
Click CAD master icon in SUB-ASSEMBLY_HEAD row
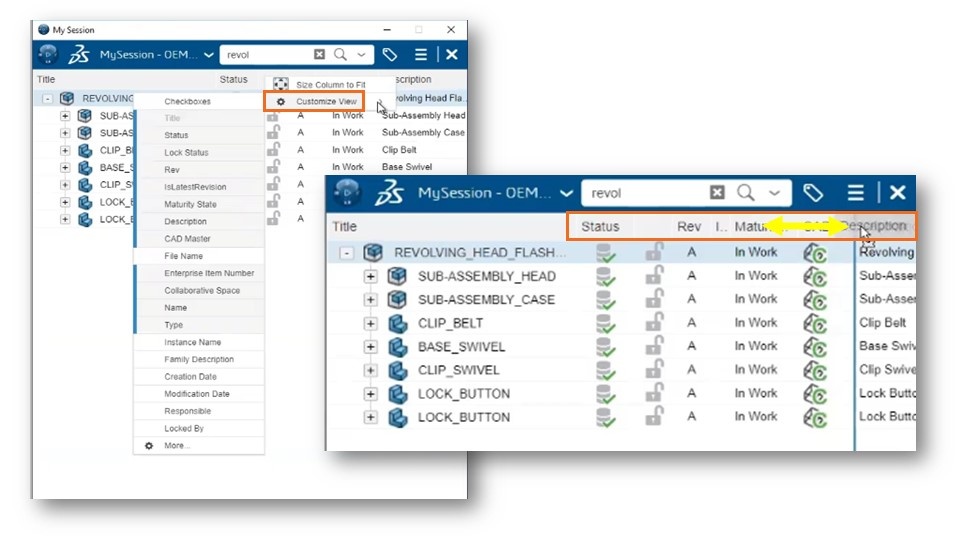(x=815, y=277)
